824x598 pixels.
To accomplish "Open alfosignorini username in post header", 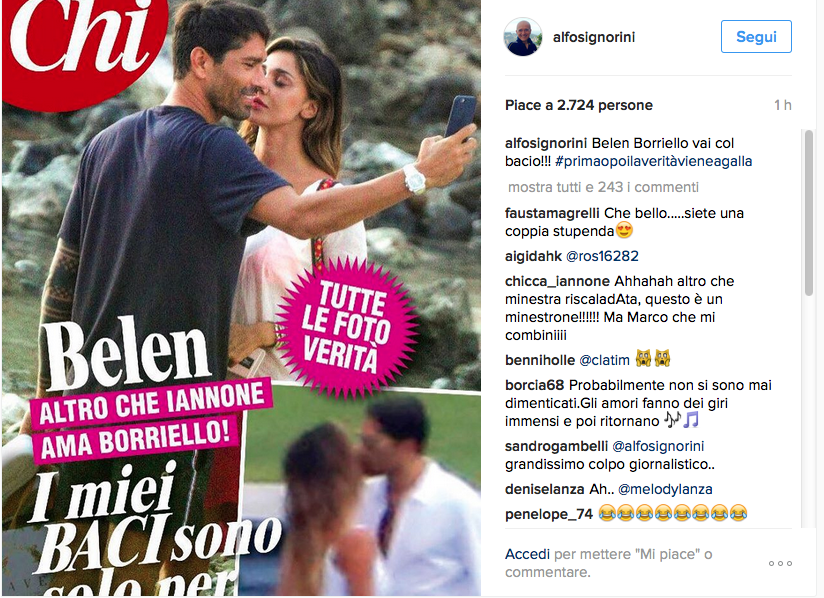I will (x=594, y=37).
